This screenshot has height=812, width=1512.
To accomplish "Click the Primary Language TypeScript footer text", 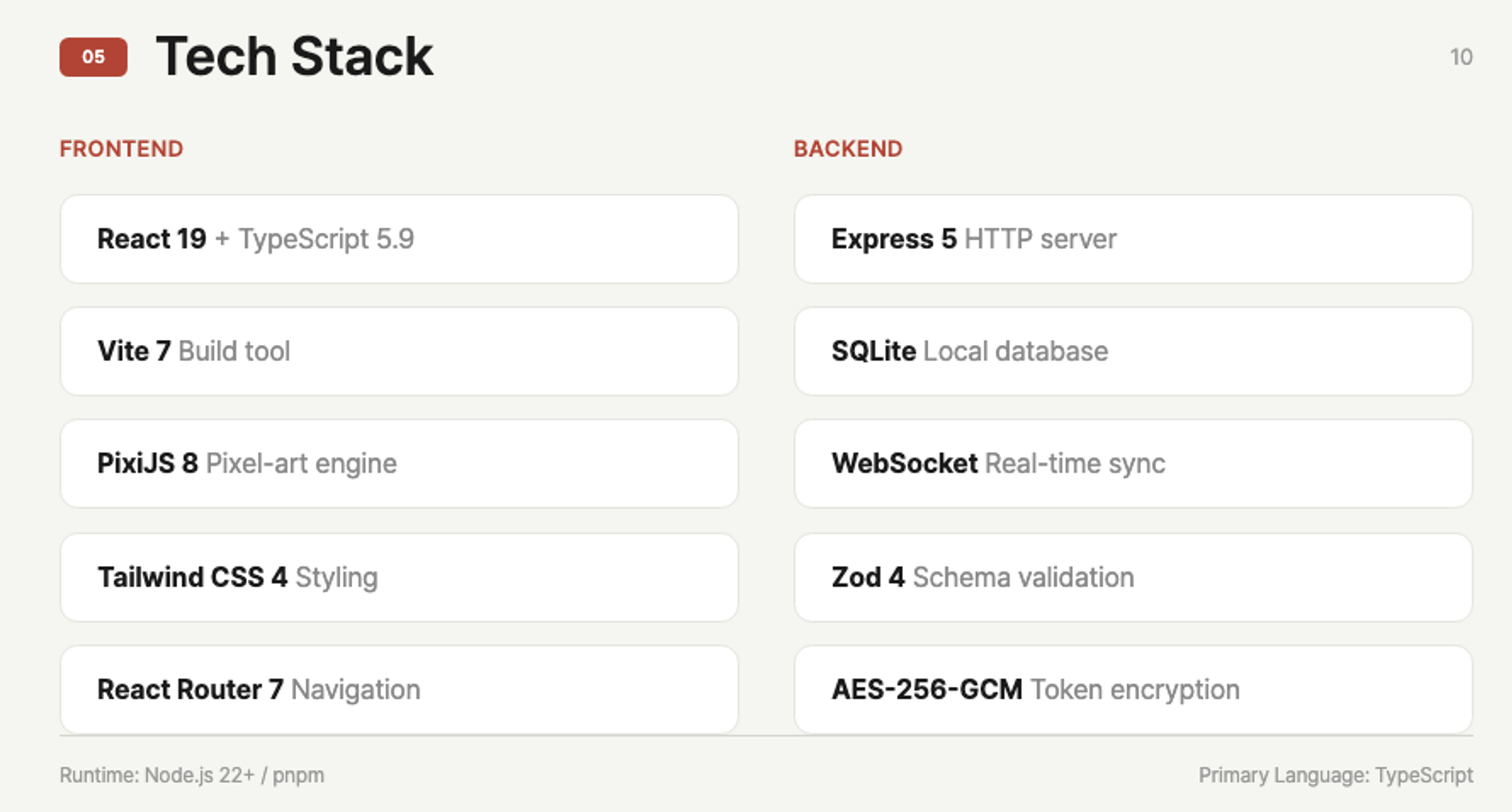I will [x=1335, y=775].
